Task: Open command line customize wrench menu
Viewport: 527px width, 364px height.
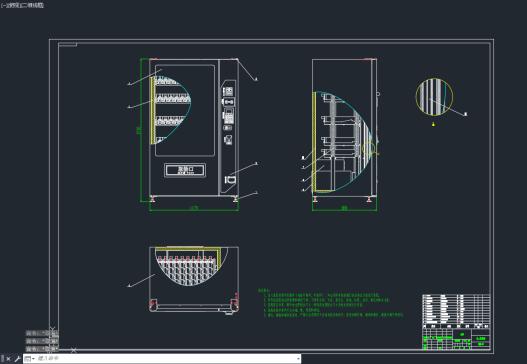Action: click(17, 359)
